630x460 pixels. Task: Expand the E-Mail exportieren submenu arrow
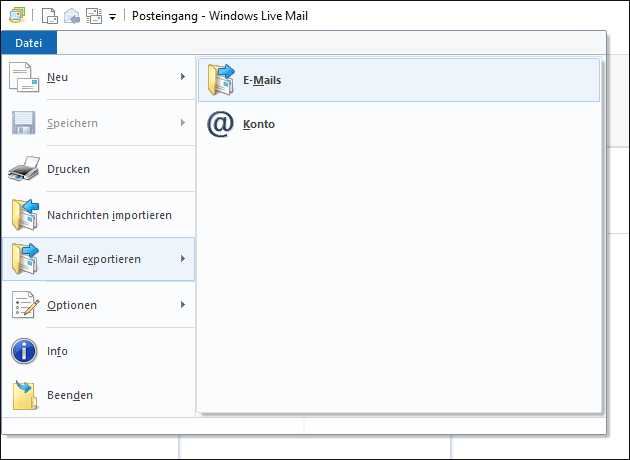(x=183, y=258)
